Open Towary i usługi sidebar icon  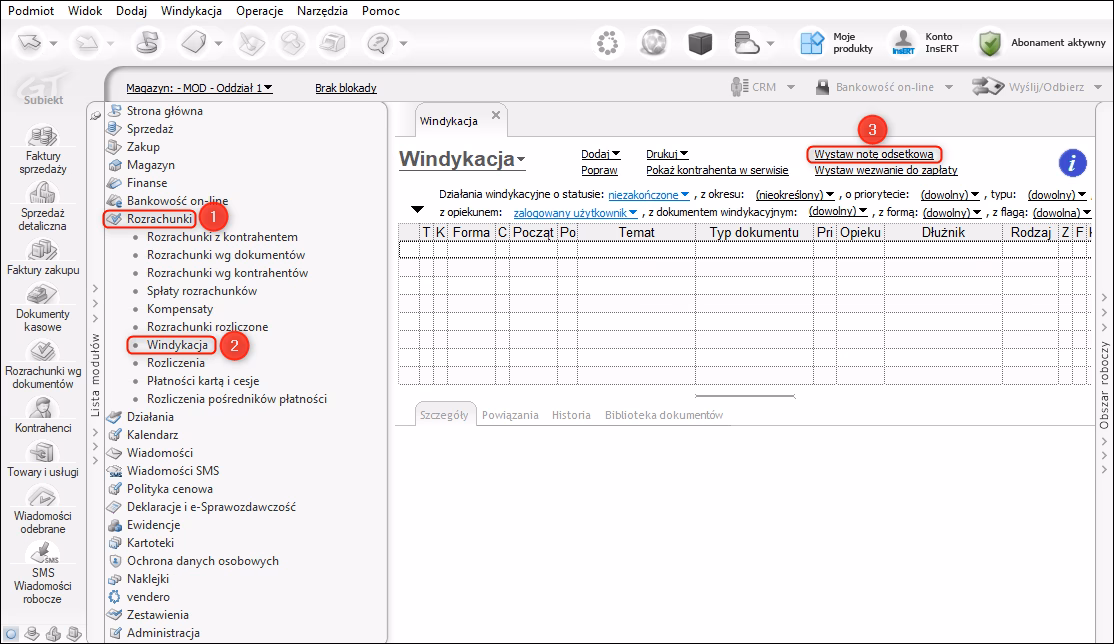click(x=41, y=452)
